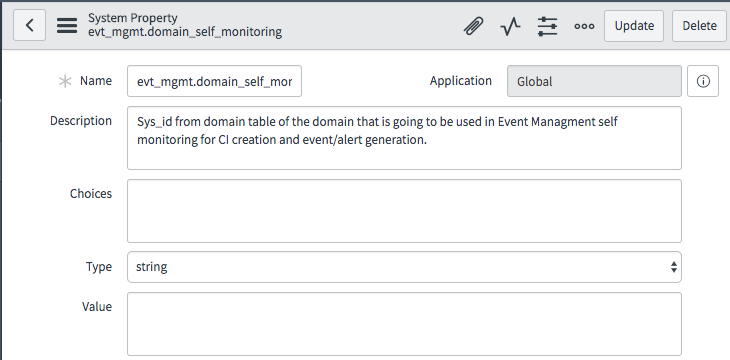Go back using the left chevron button
Screen dimensions: 730x360
[x=29, y=26]
